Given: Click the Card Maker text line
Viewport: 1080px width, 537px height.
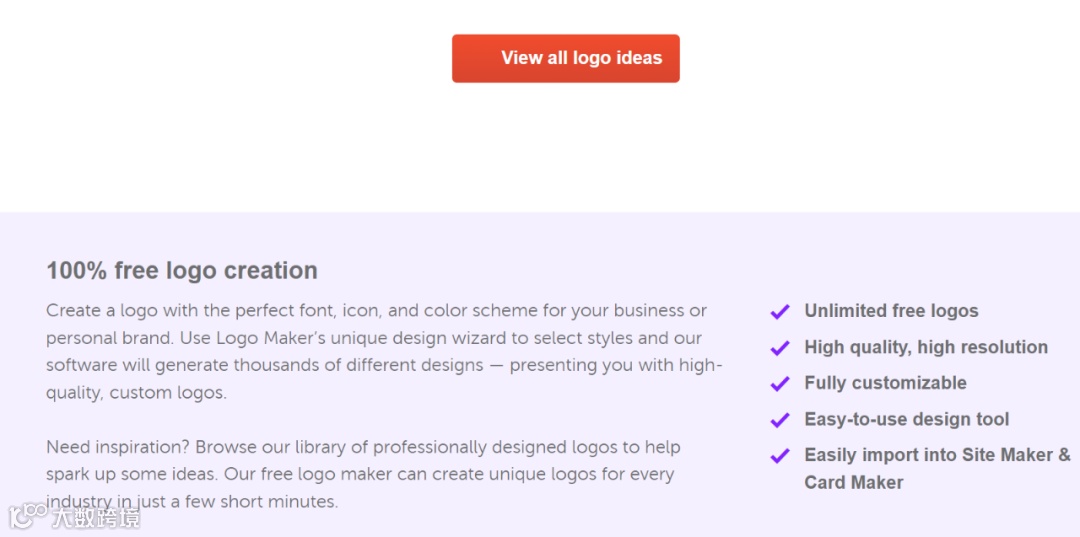Looking at the screenshot, I should click(853, 482).
